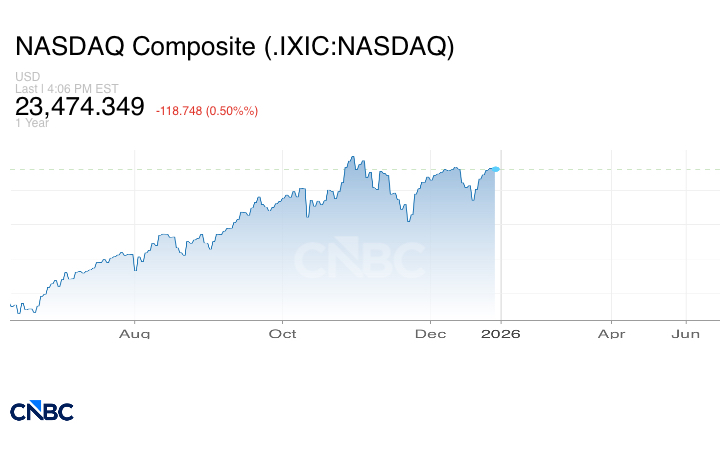720x450 pixels.
Task: Click the Dec label on the time axis
Action: tap(430, 333)
